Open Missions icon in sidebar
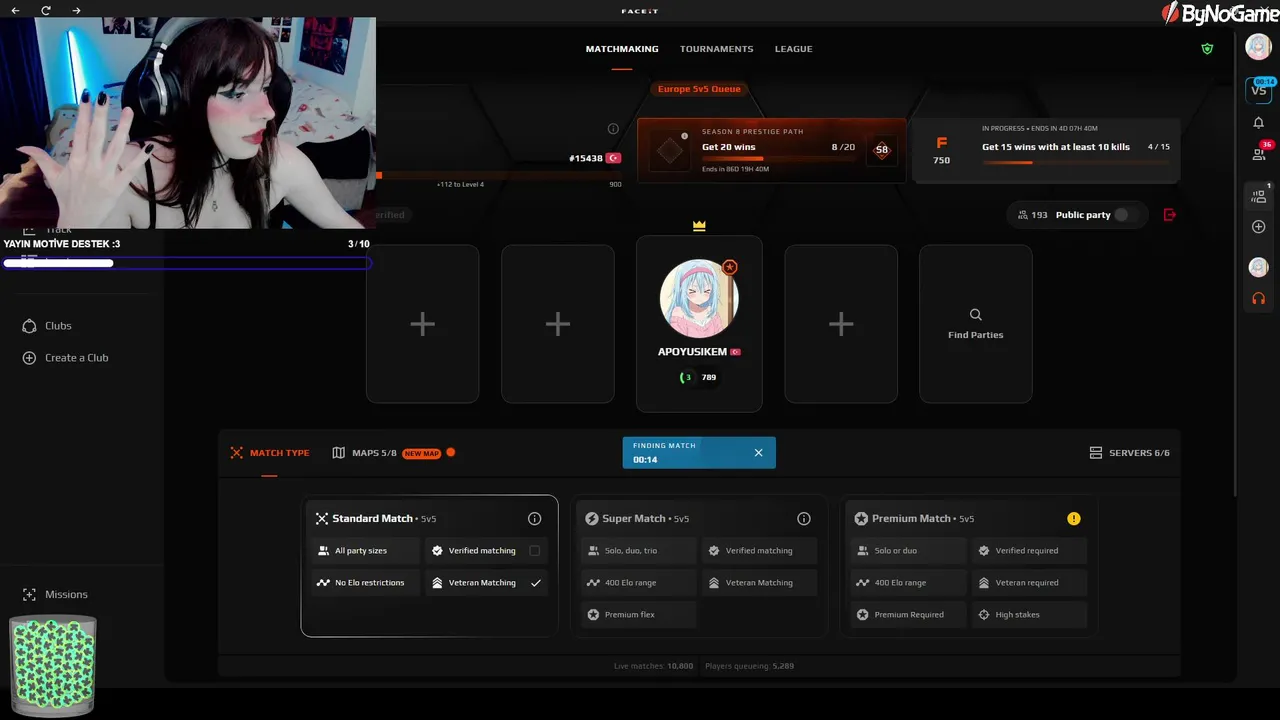Viewport: 1280px width, 720px height. click(29, 594)
